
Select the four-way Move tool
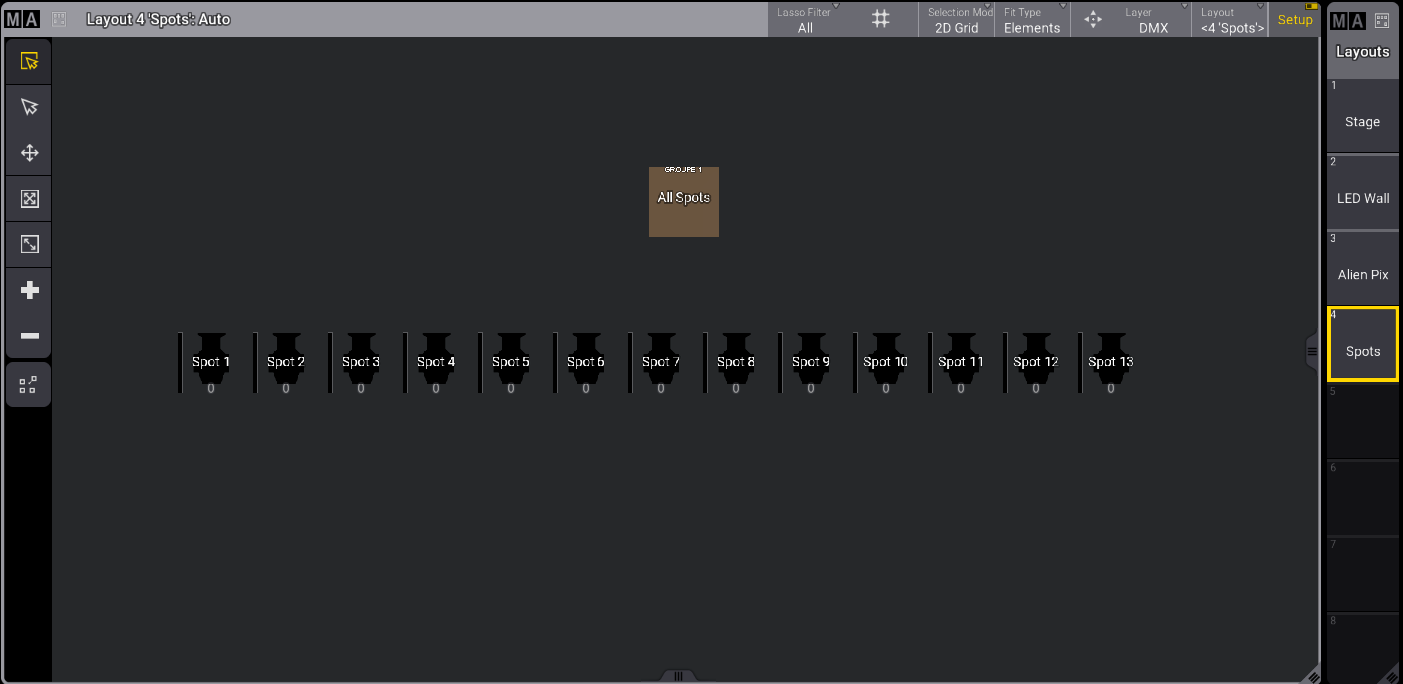click(x=29, y=153)
